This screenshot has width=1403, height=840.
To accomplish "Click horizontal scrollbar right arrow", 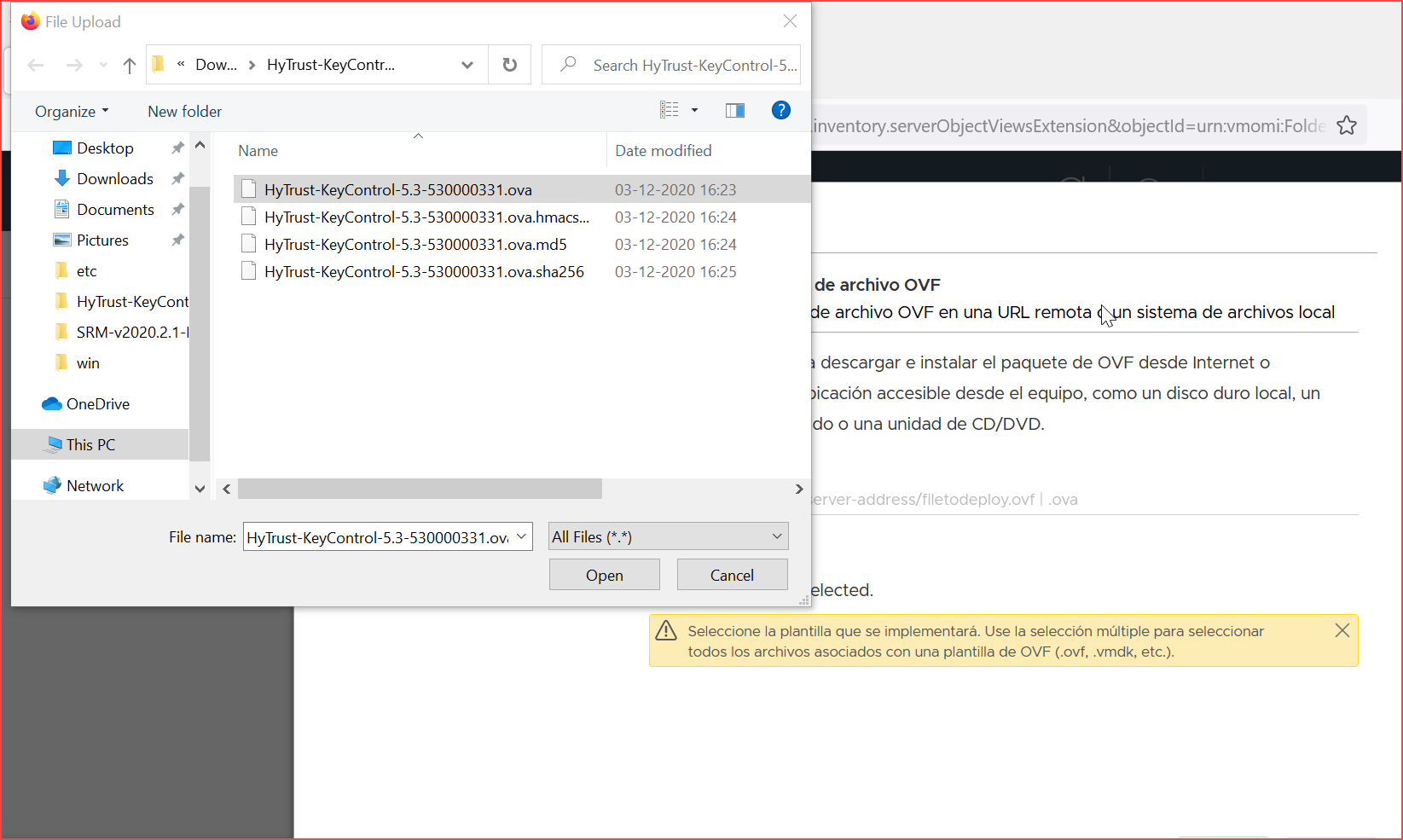I will click(799, 489).
